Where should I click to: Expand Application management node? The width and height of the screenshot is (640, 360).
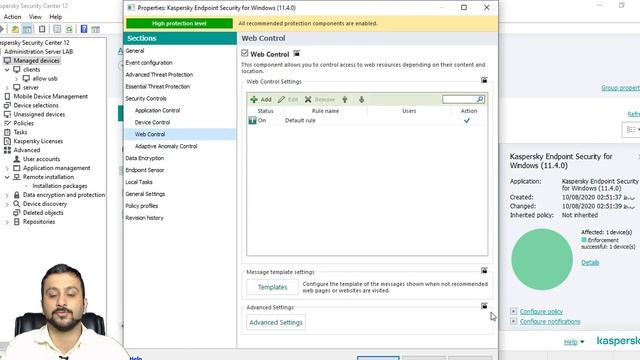pos(7,168)
